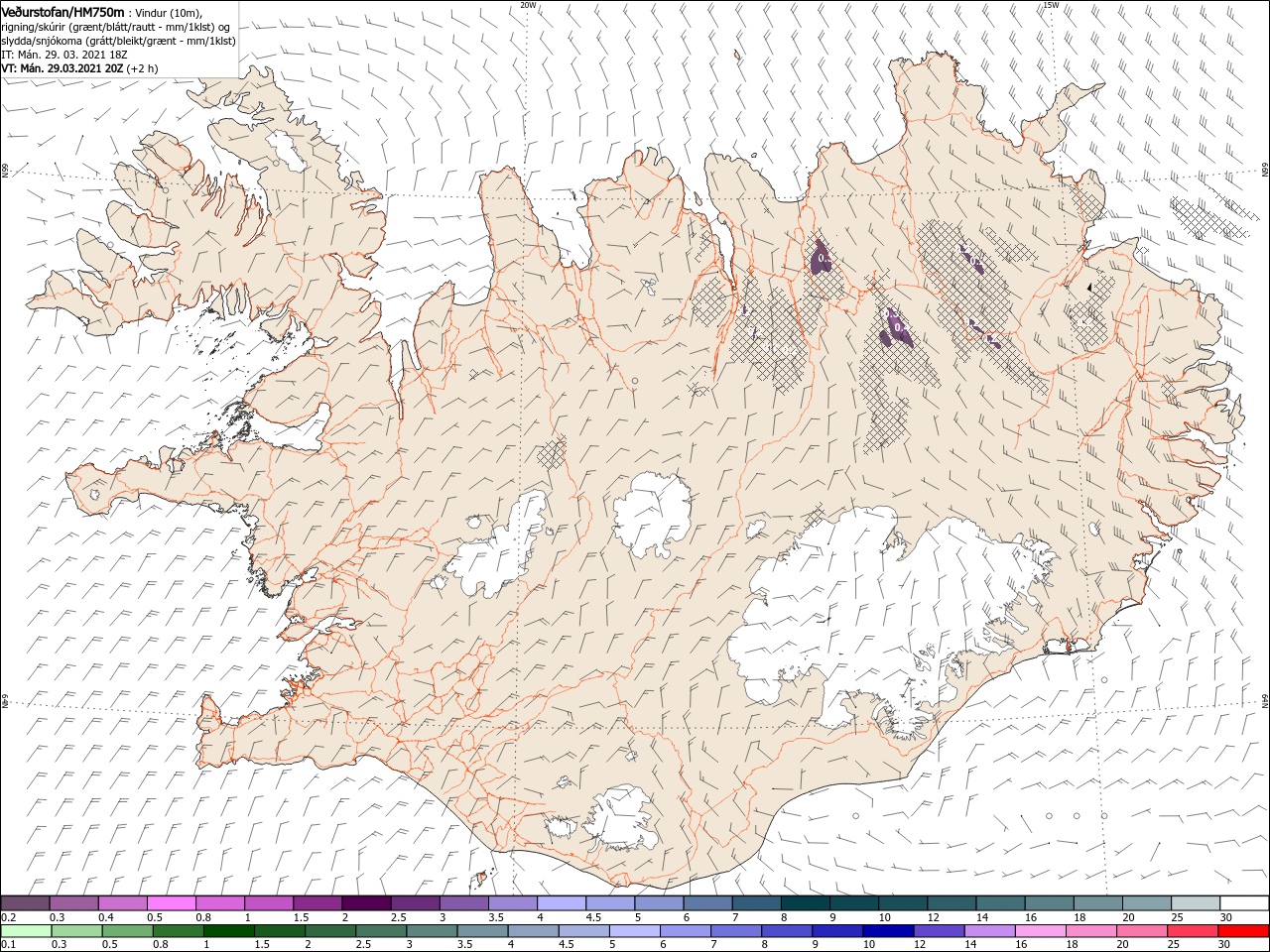This screenshot has width=1270, height=952.
Task: Pick lower-row deep blue swatch starting at 10
Action: click(x=888, y=931)
